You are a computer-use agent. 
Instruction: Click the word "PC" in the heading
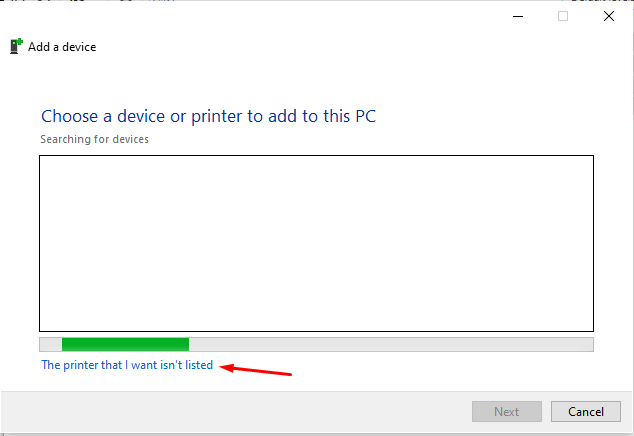click(366, 116)
